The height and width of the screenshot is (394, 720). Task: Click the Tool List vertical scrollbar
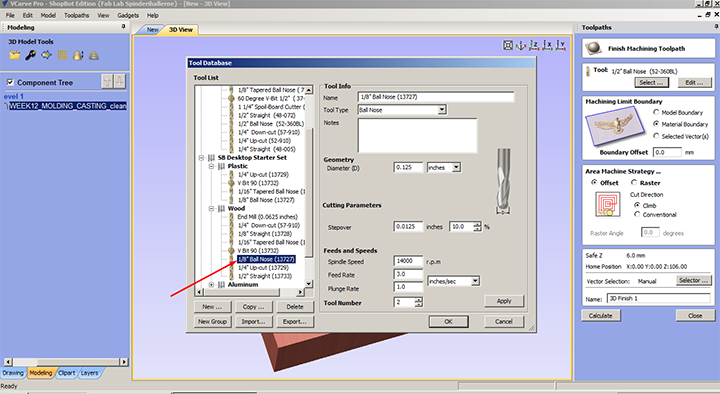pos(309,187)
